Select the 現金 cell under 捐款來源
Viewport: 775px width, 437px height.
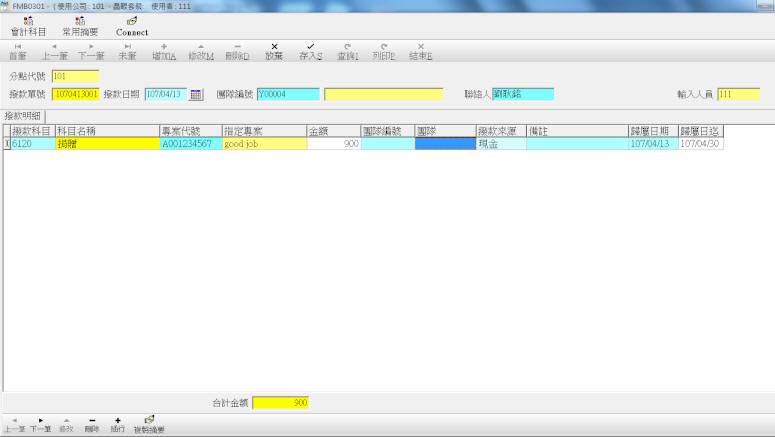point(500,144)
